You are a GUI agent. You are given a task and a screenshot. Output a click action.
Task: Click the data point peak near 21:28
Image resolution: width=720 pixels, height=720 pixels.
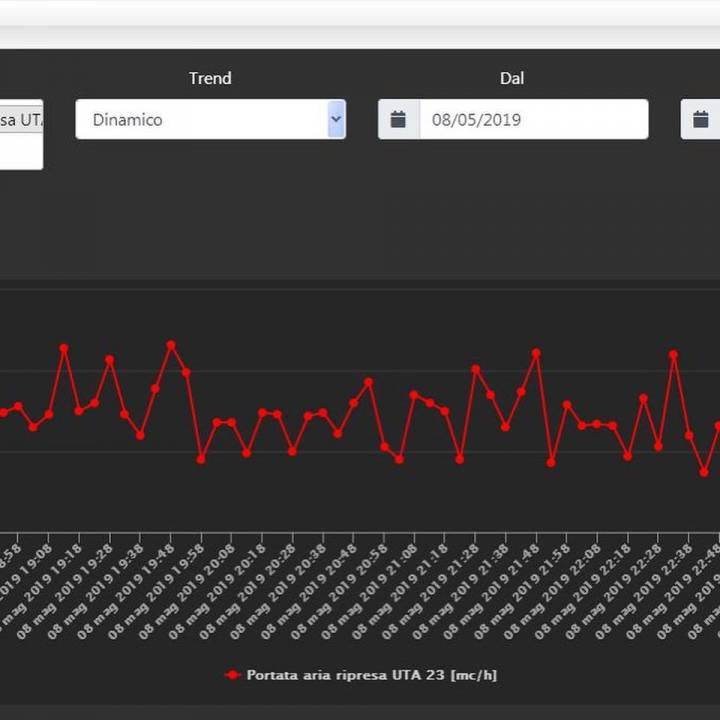[475, 369]
